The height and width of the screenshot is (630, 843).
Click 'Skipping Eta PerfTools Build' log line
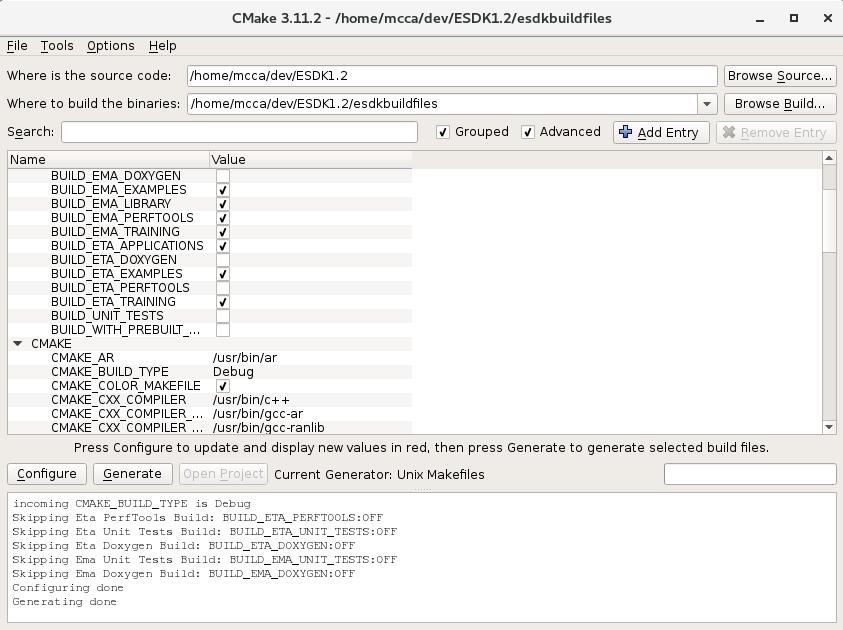[197, 518]
